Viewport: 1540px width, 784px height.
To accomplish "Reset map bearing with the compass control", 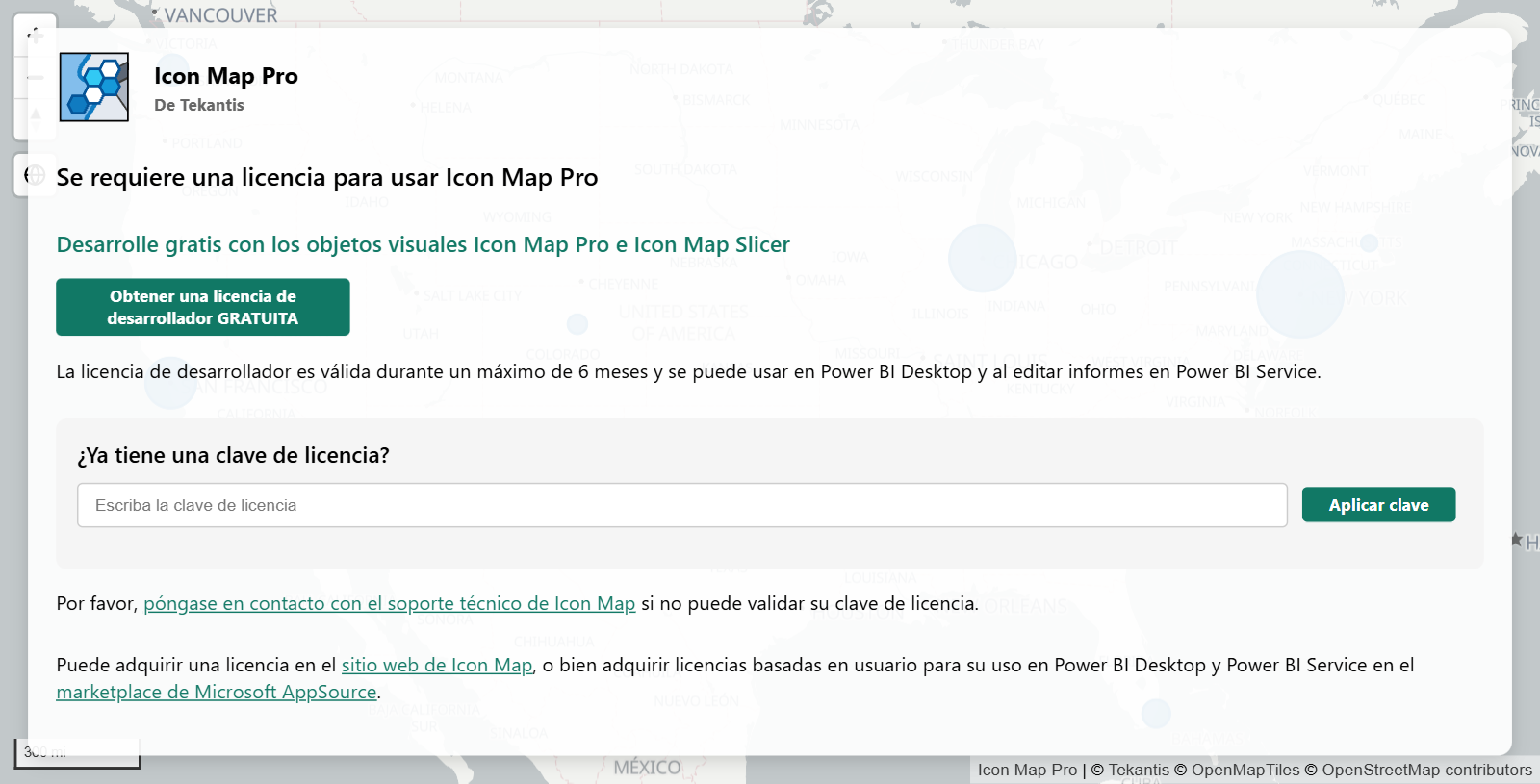I will [36, 117].
